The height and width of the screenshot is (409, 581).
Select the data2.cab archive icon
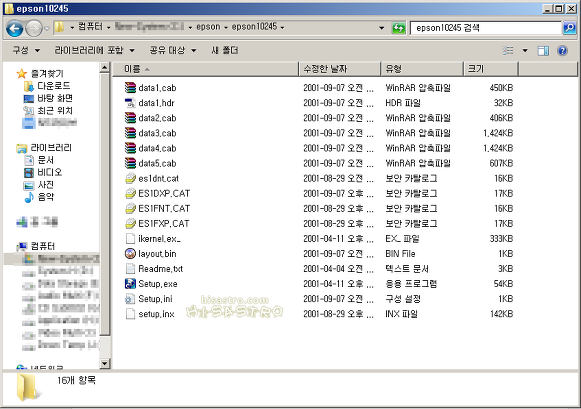click(130, 118)
